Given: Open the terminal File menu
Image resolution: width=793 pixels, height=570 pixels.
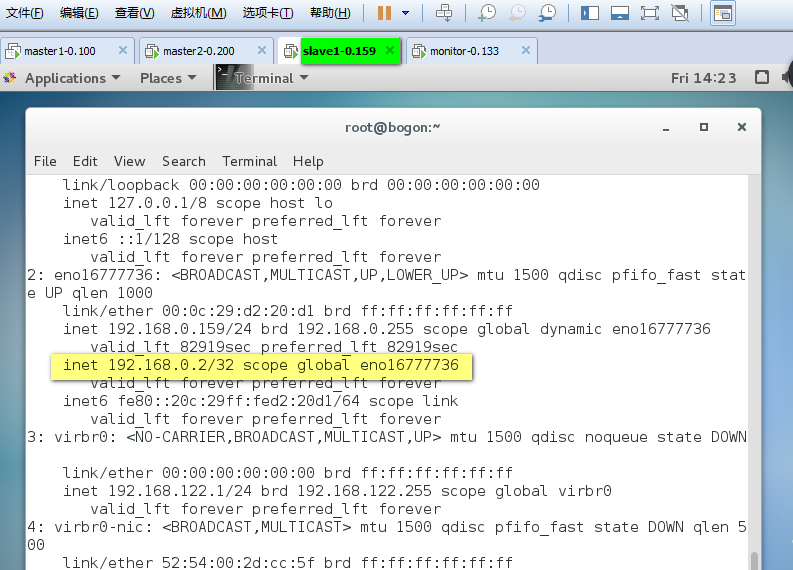Looking at the screenshot, I should click(x=45, y=161).
